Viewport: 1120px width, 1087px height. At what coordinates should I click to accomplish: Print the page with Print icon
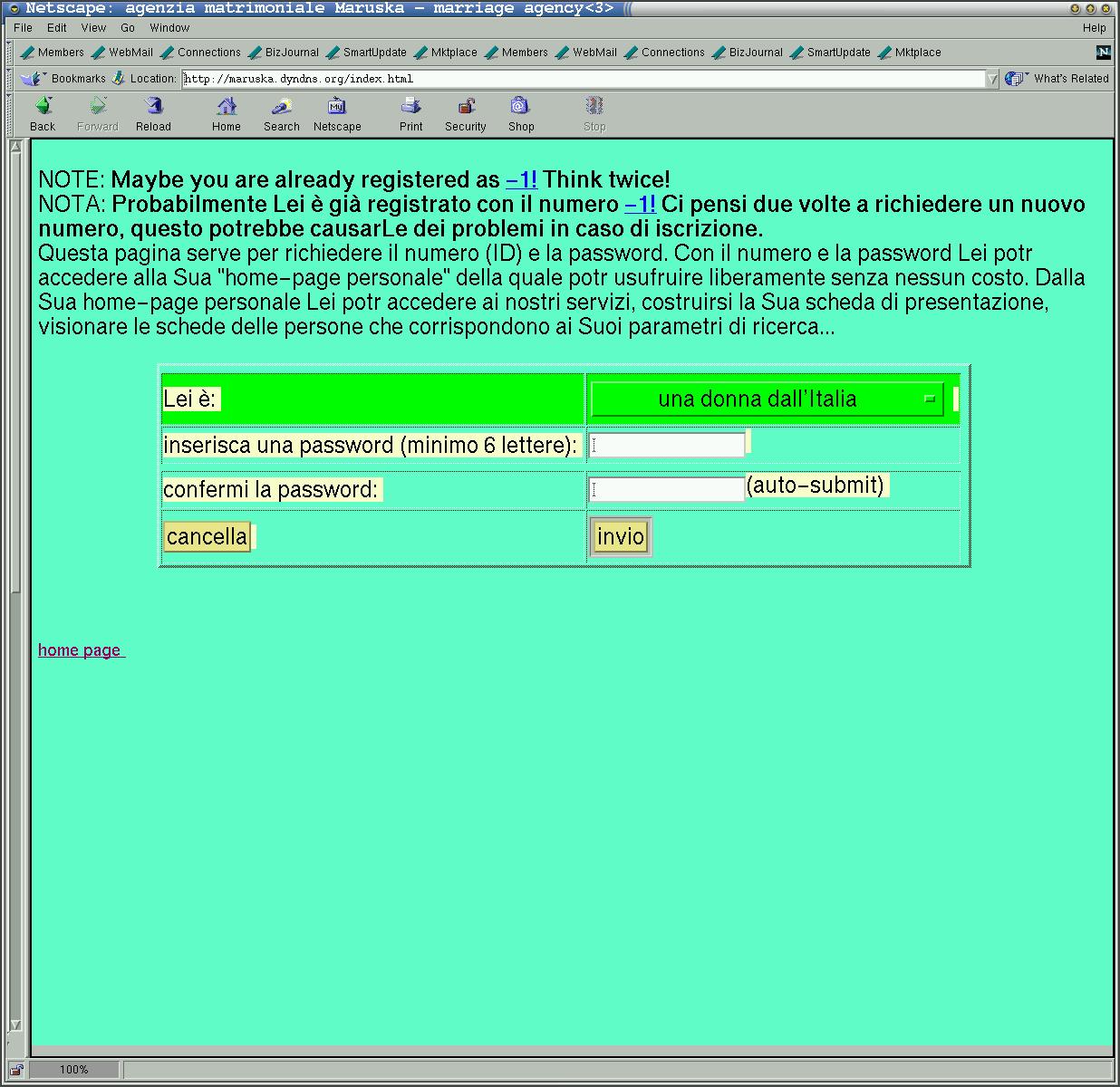[410, 107]
